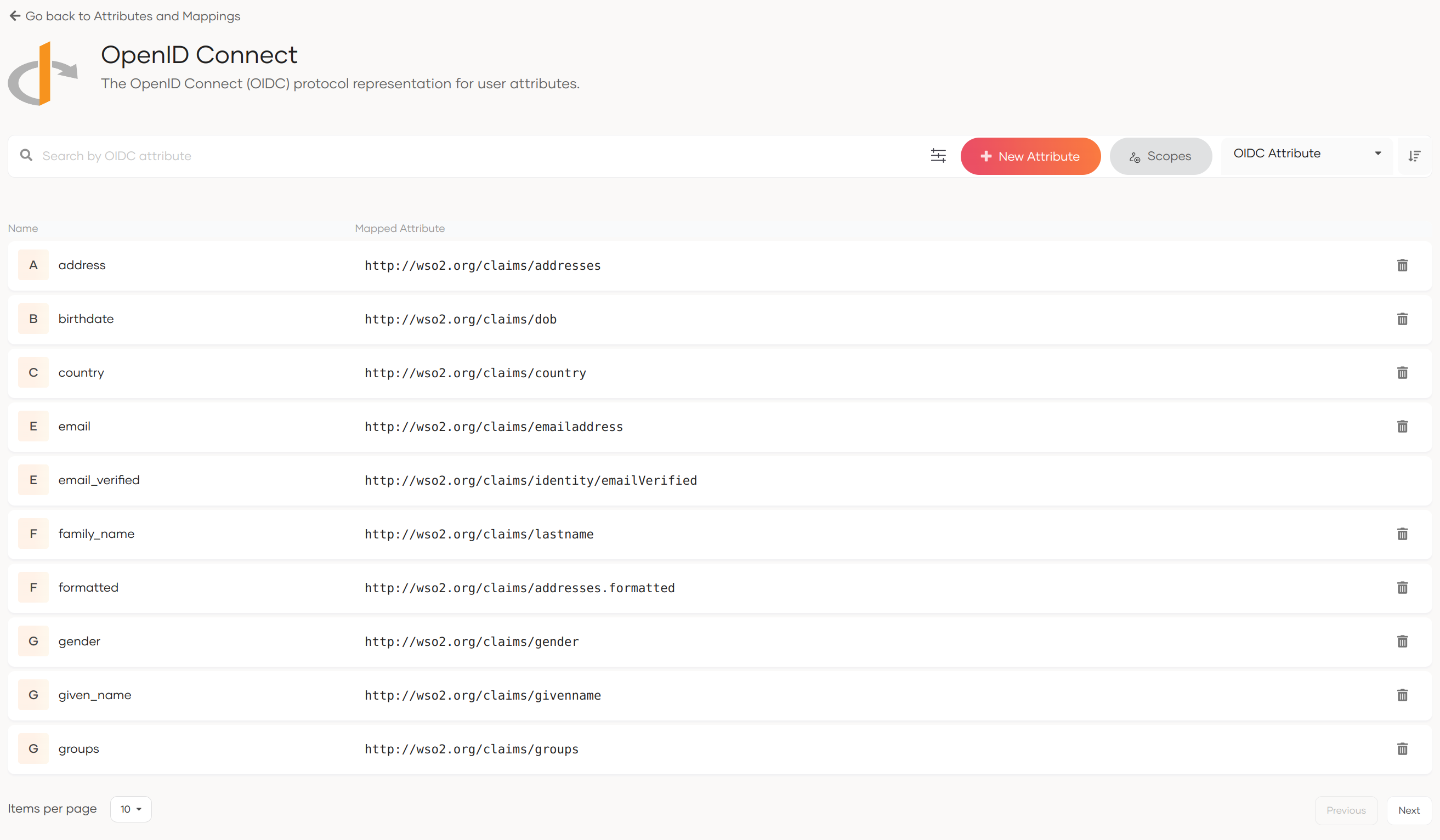Delete the address attribute

(x=1402, y=265)
